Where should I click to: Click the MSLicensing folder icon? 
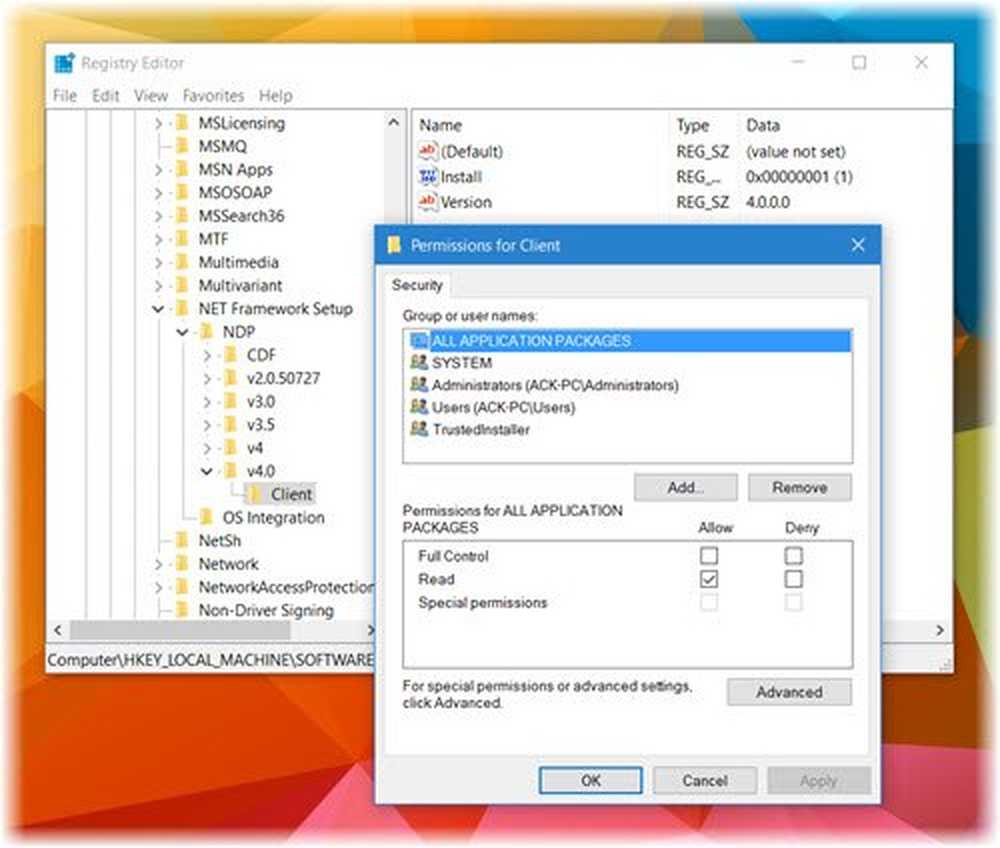(x=182, y=122)
